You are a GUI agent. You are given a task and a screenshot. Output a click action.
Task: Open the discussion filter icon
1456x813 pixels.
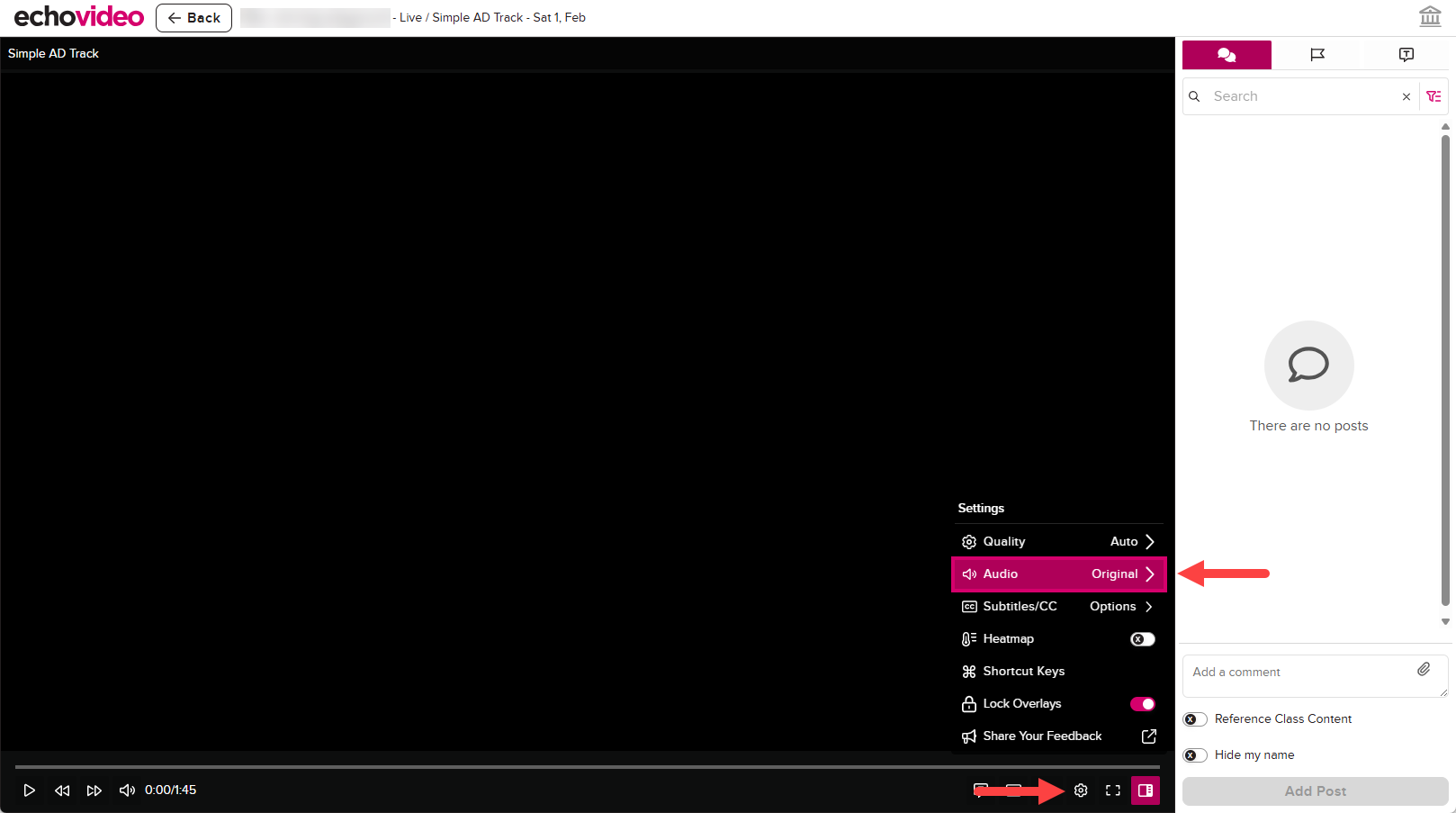(x=1434, y=96)
